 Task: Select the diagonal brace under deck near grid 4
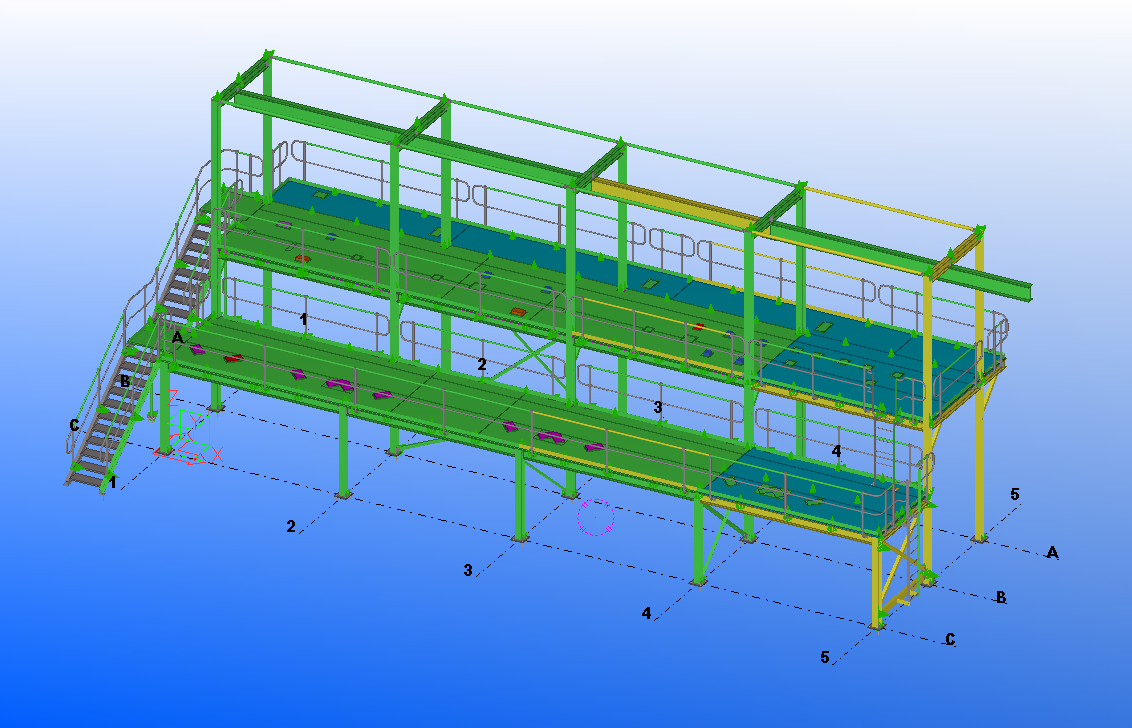tap(717, 540)
